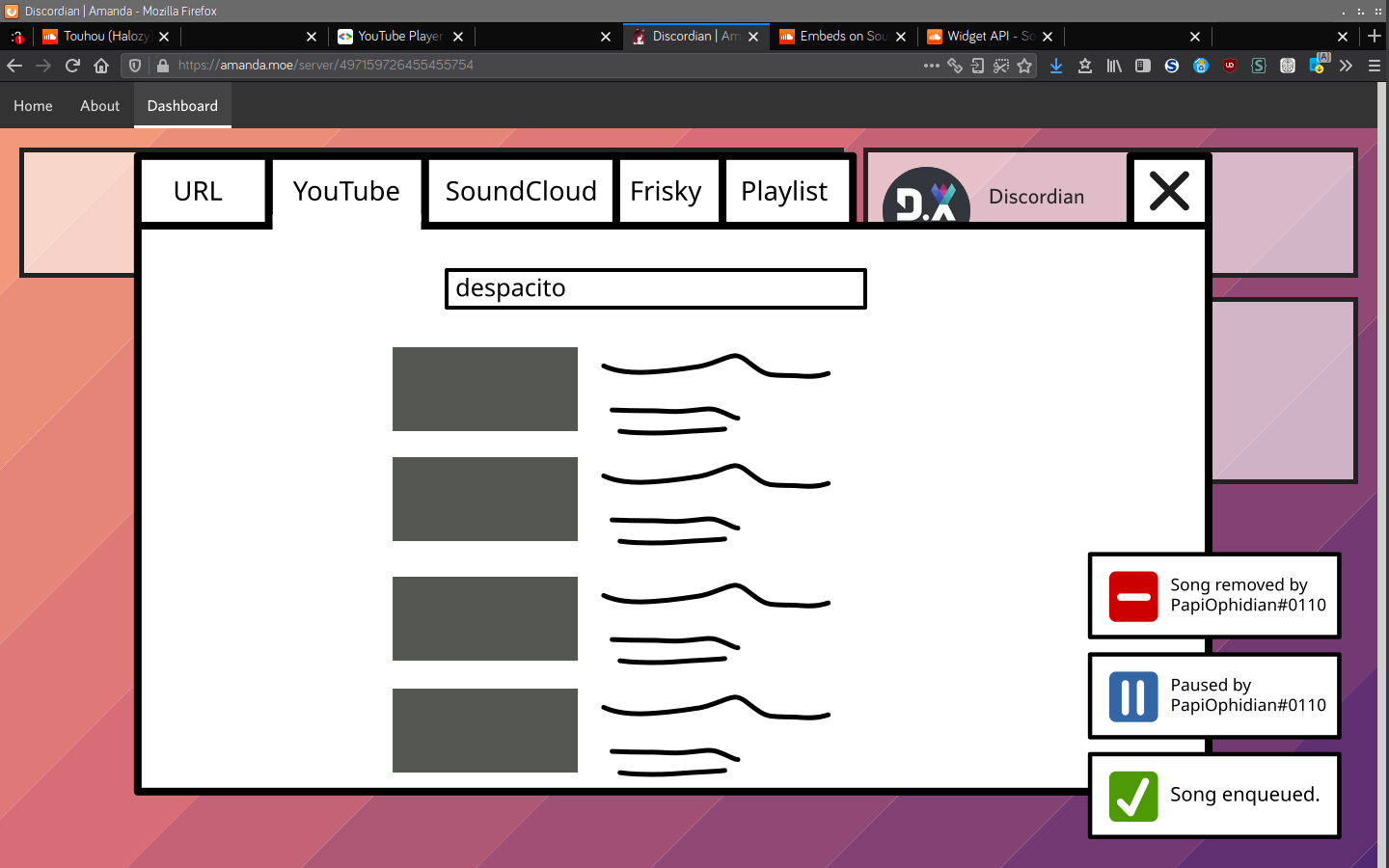1389x868 pixels.
Task: Expand the overflow extensions chevron
Action: 1346,66
